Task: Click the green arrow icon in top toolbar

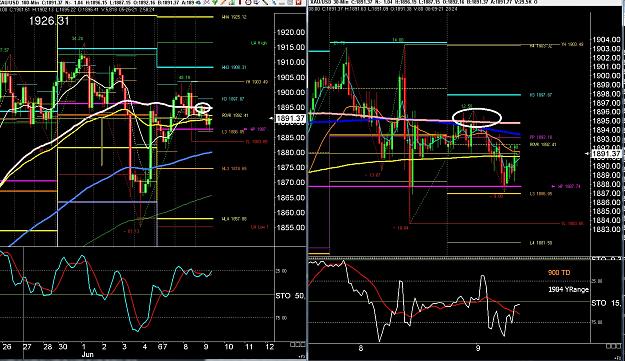Action: coord(215,2)
